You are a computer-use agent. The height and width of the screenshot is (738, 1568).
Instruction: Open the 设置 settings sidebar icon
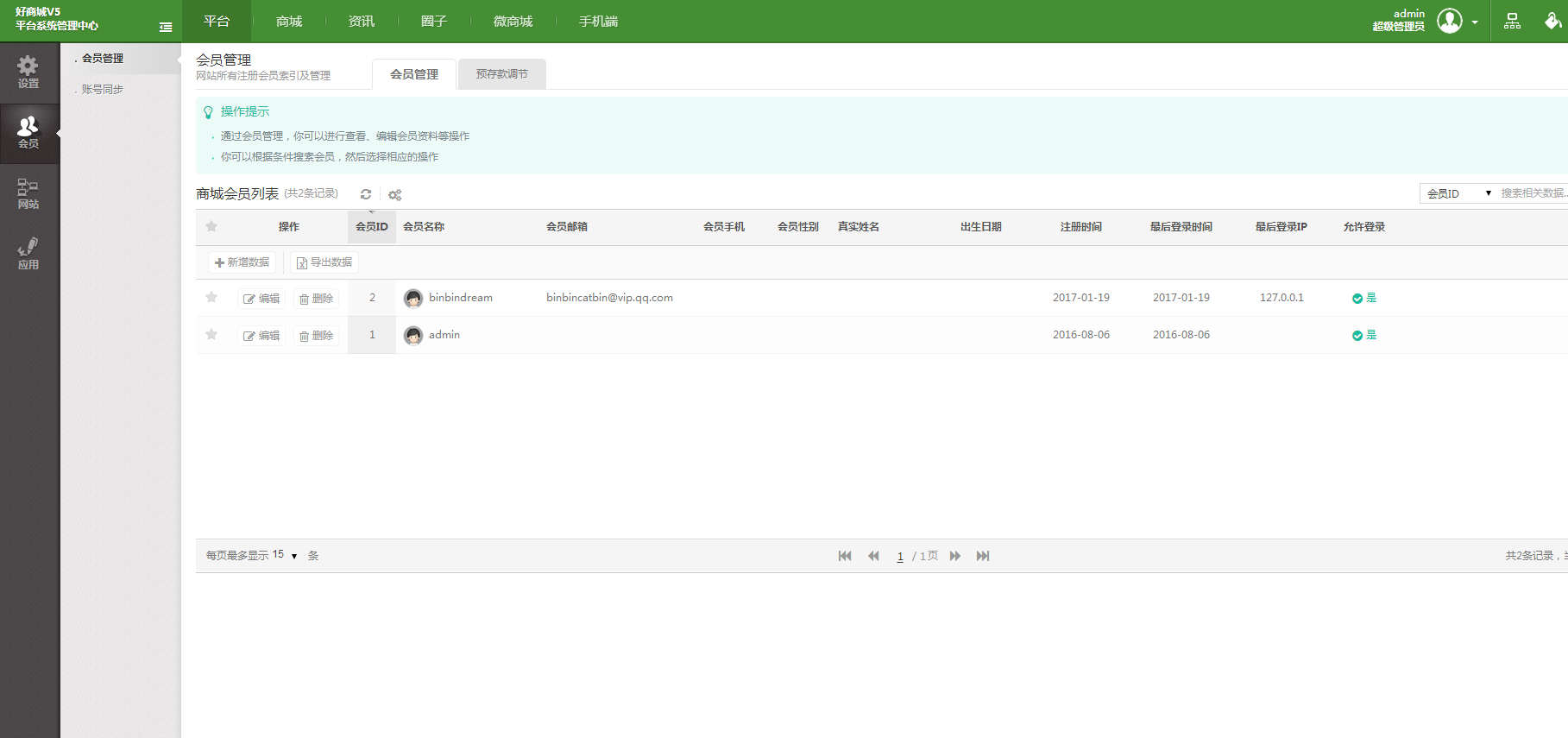click(28, 73)
